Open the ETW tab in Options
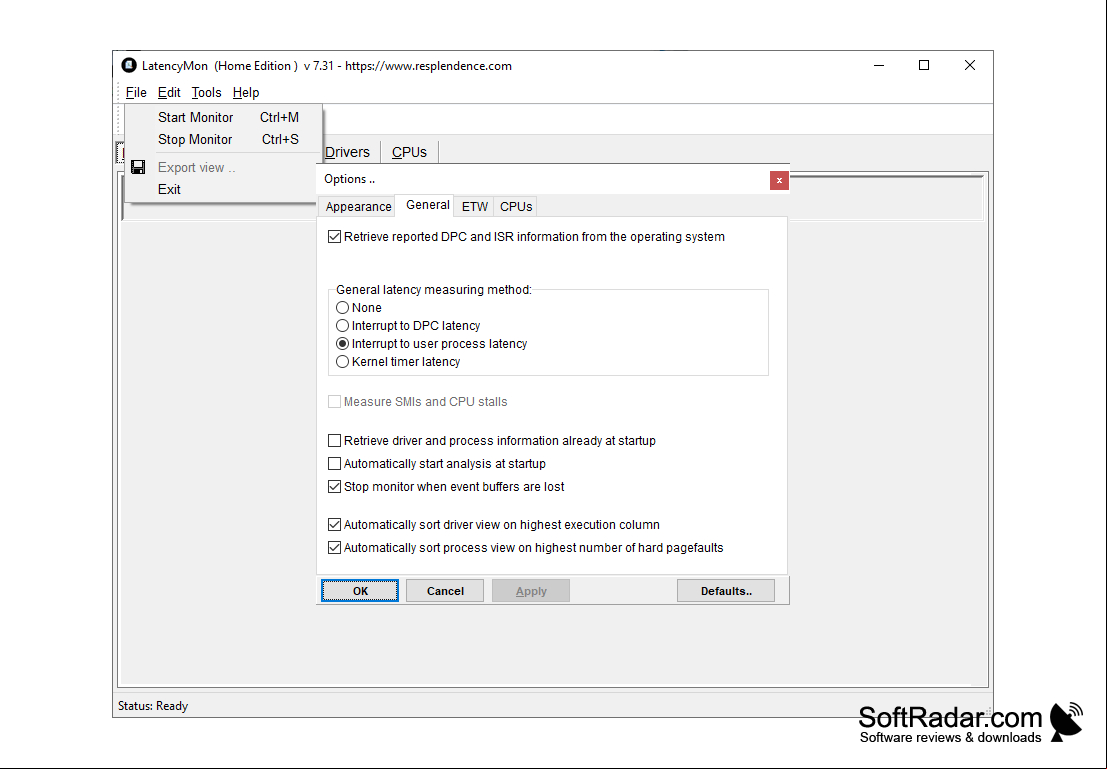Image resolution: width=1107 pixels, height=769 pixels. pos(474,206)
